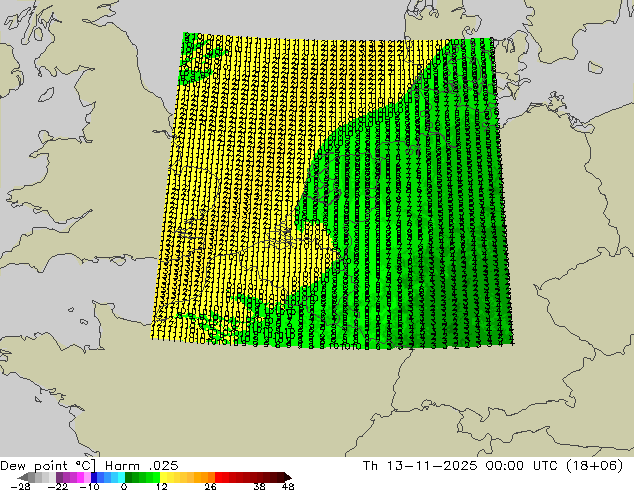This screenshot has height=490, width=634.
Task: Click the legend label '-28'
Action: coord(20,486)
